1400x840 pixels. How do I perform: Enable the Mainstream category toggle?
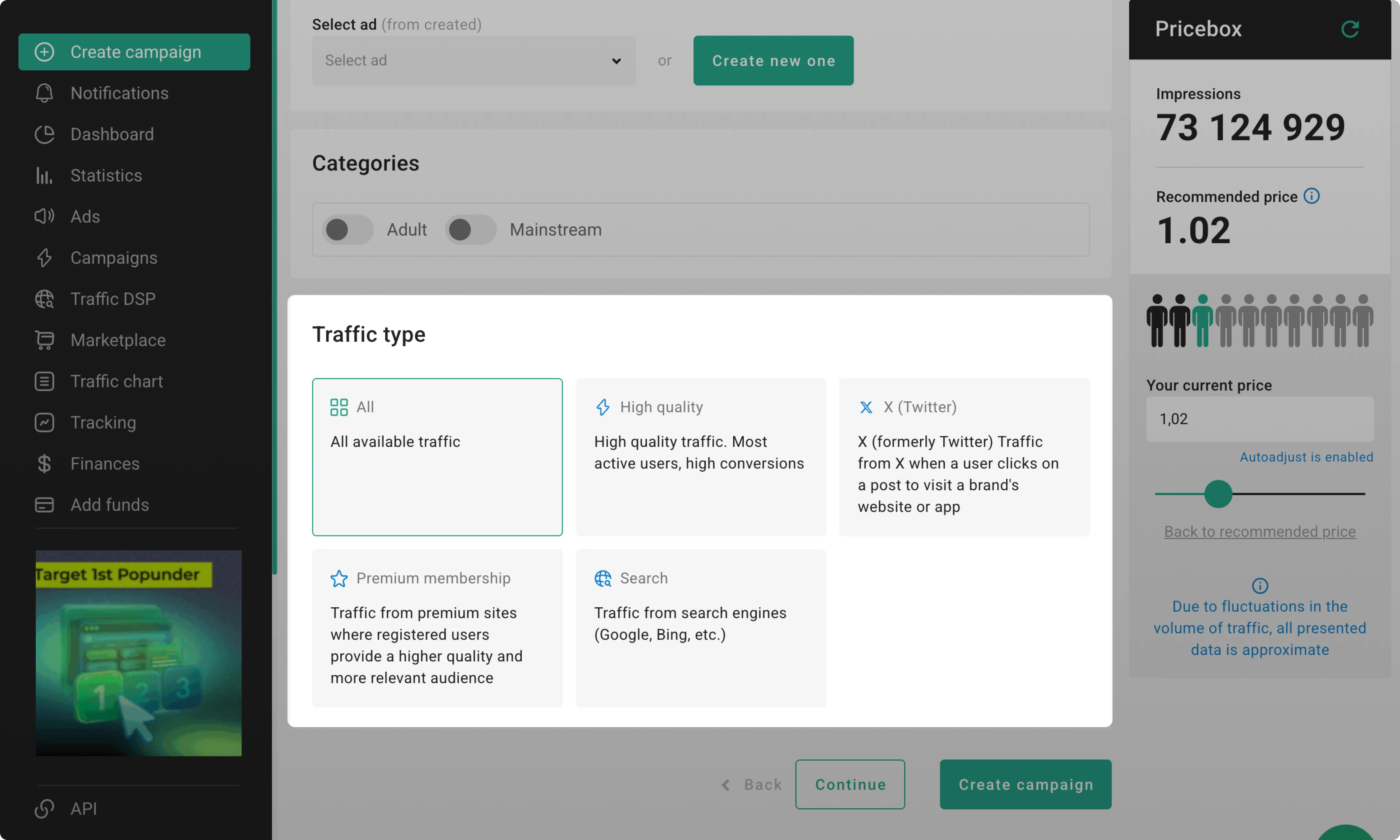470,229
